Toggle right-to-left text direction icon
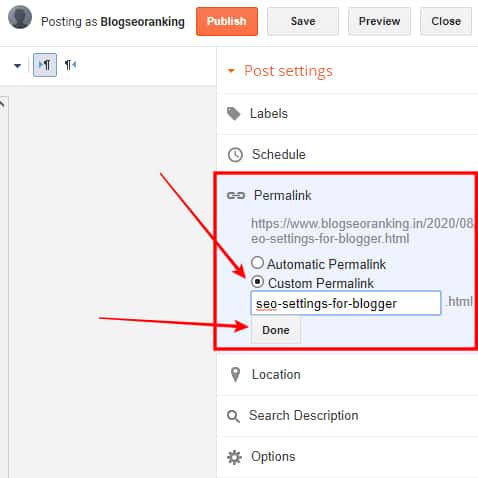 [x=70, y=65]
